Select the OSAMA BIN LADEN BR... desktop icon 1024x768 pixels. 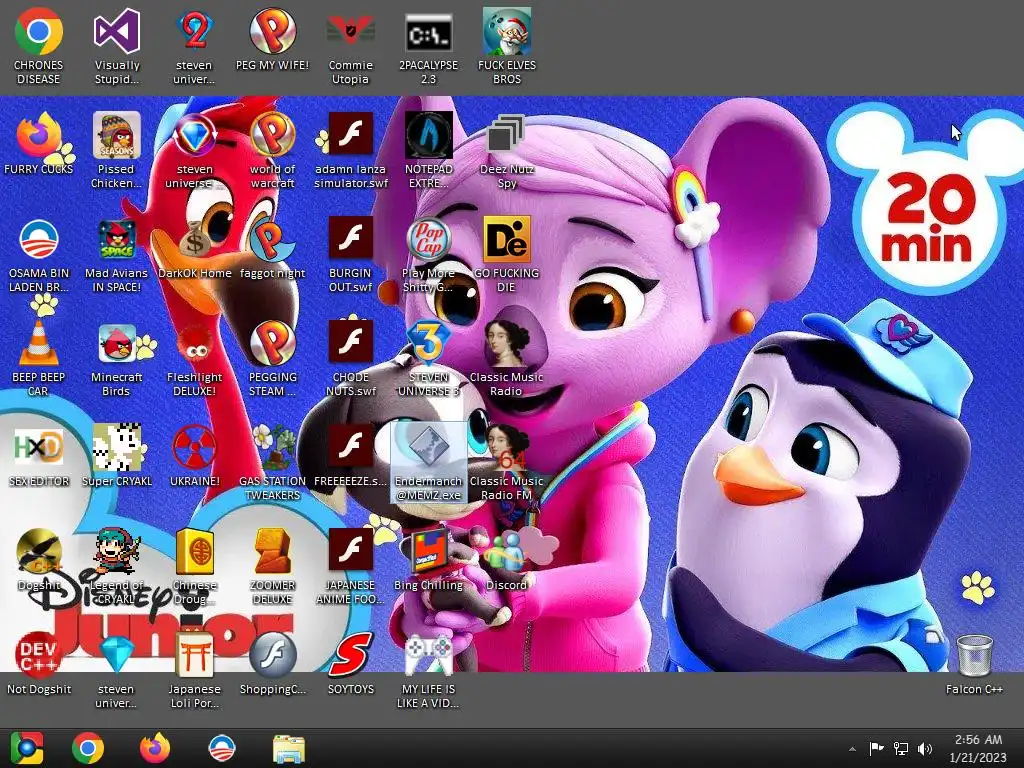pyautogui.click(x=39, y=254)
